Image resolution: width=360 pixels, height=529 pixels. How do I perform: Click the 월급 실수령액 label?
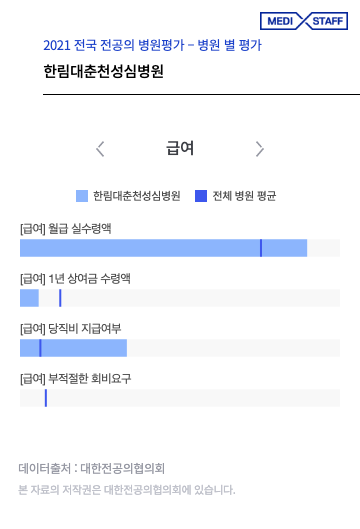(x=66, y=229)
